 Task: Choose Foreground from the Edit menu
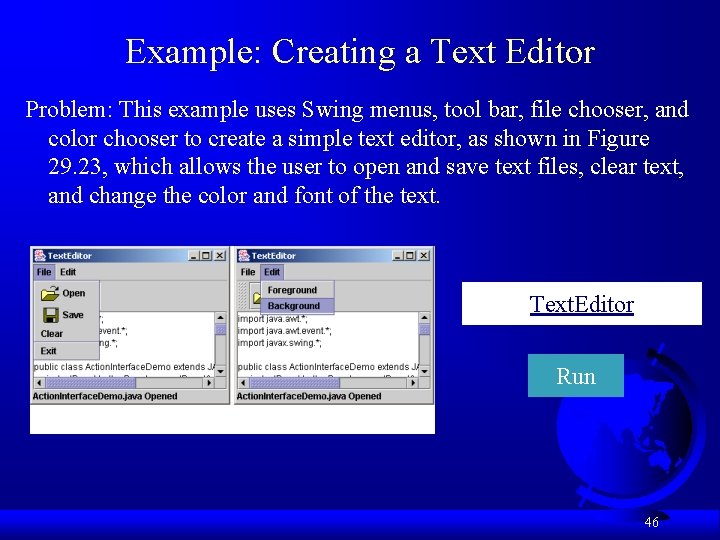(x=298, y=290)
